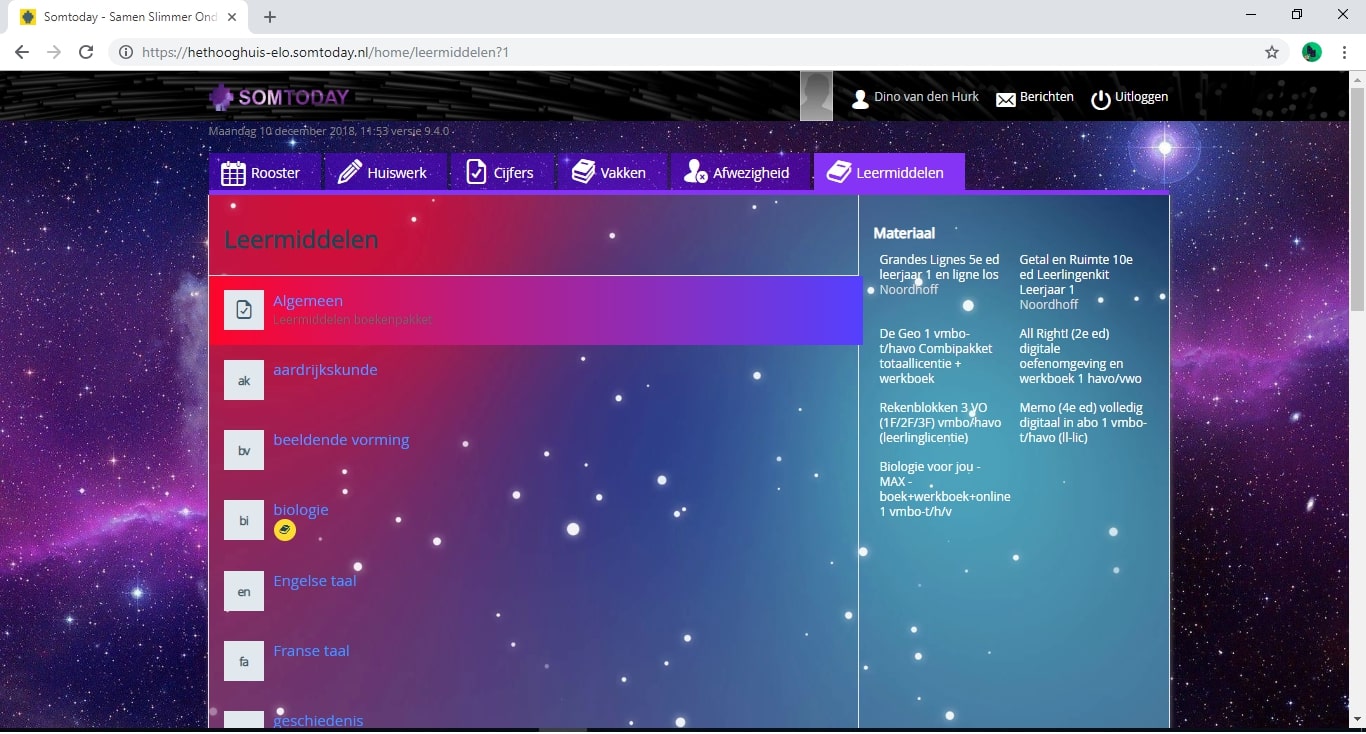Viewport: 1366px width, 734px height.
Task: Open the Franse taal subject link
Action: pyautogui.click(x=311, y=650)
